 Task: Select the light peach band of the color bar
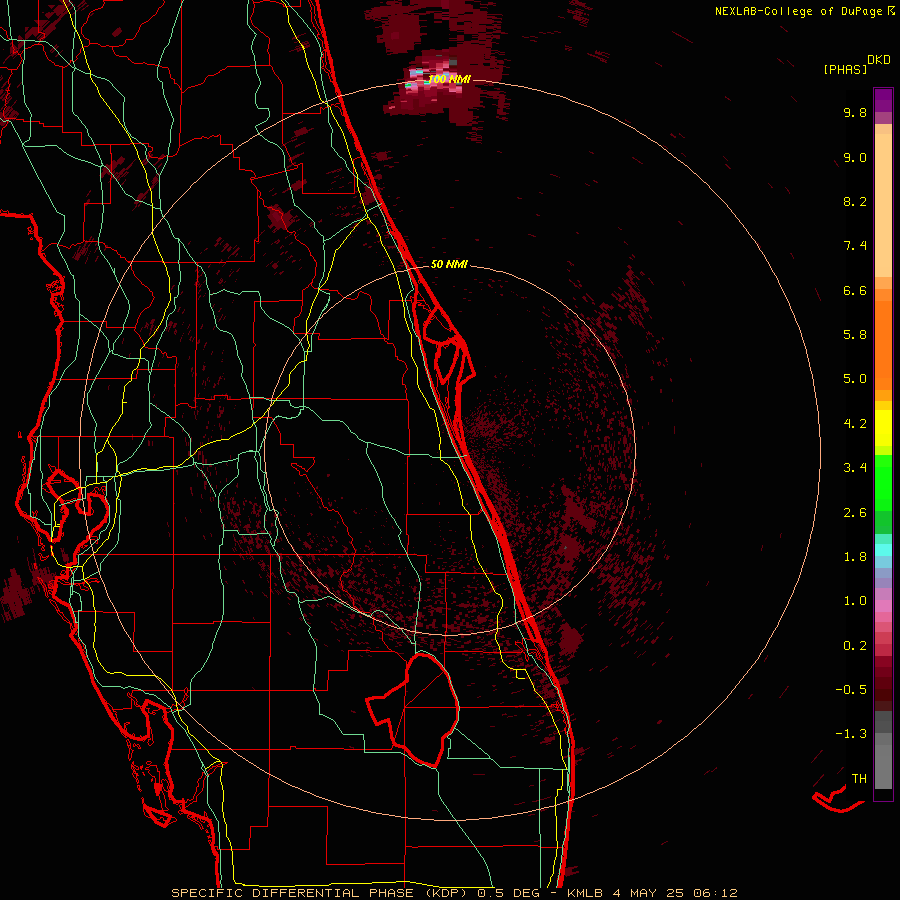point(883,207)
